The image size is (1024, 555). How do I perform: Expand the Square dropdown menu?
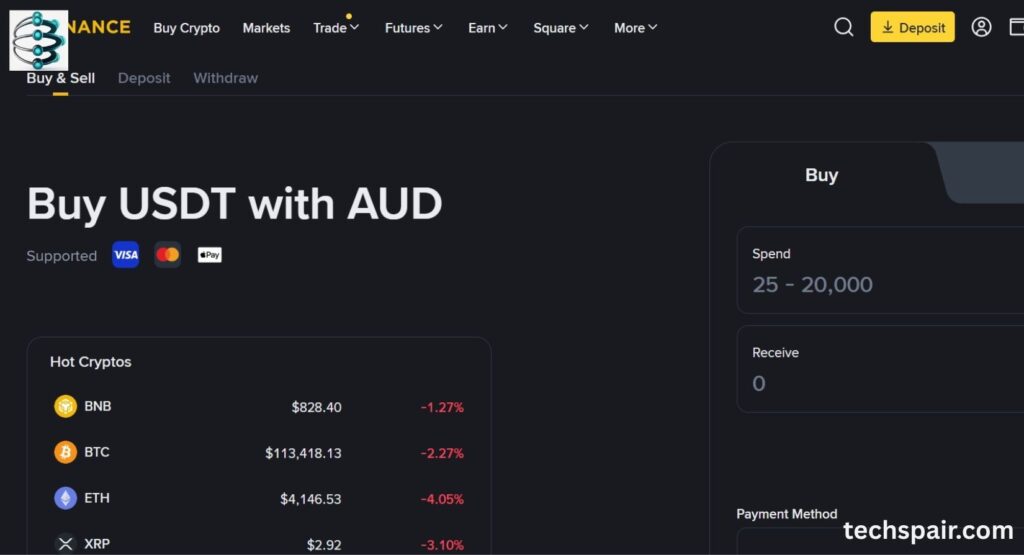click(x=561, y=28)
